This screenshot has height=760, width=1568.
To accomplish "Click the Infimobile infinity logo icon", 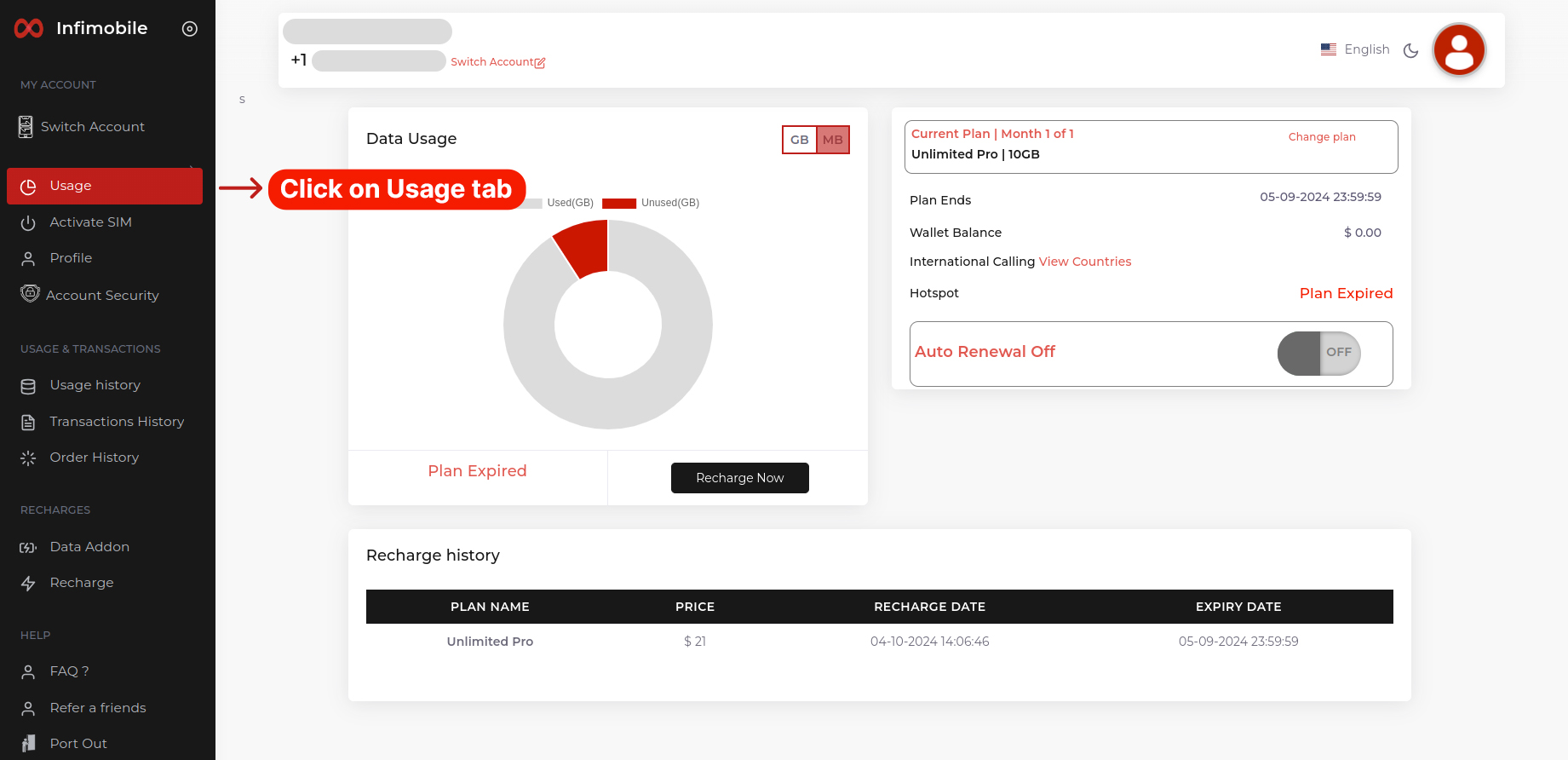I will (x=29, y=29).
